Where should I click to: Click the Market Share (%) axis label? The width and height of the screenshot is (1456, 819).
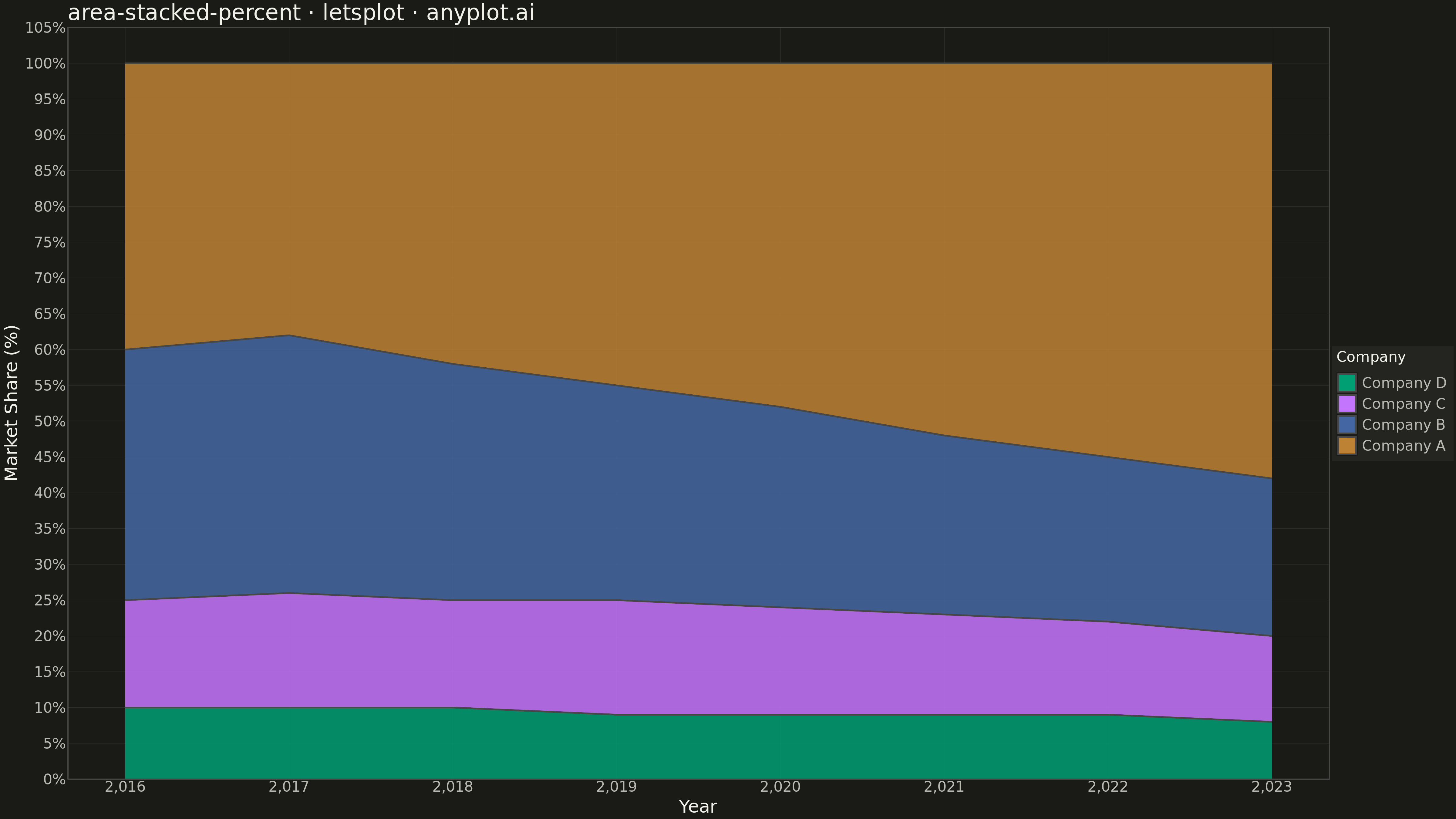pos(11,403)
